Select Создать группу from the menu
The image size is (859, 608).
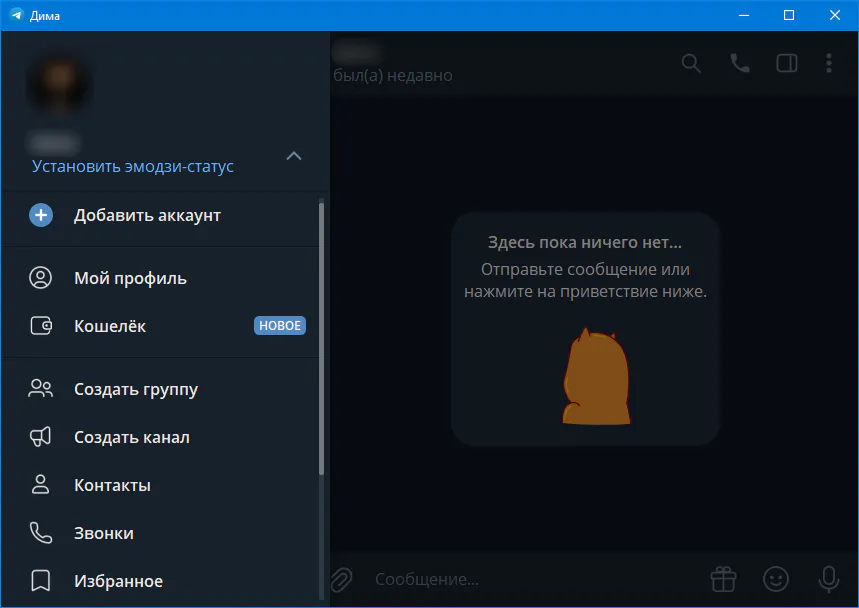pos(136,389)
